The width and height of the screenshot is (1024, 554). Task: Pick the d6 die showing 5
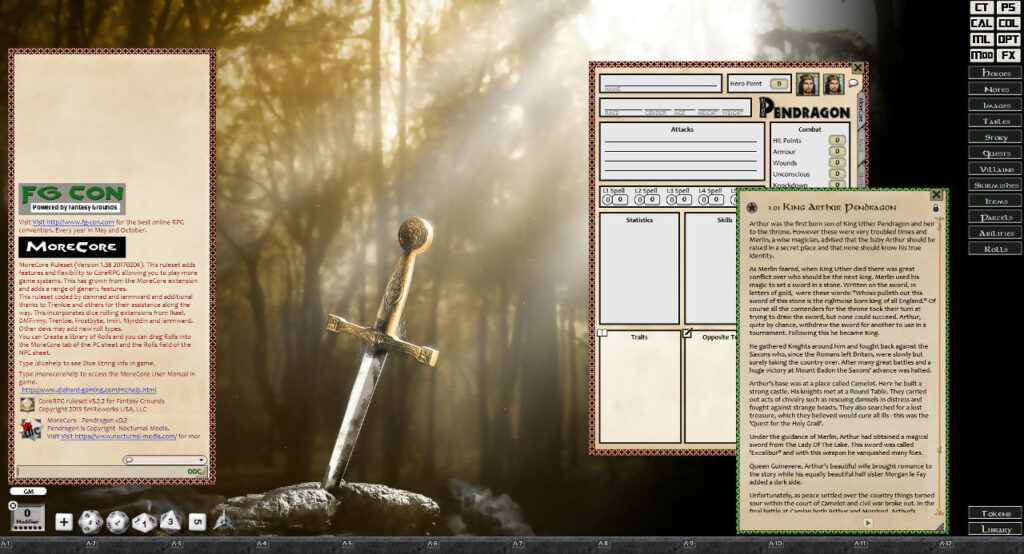[197, 521]
